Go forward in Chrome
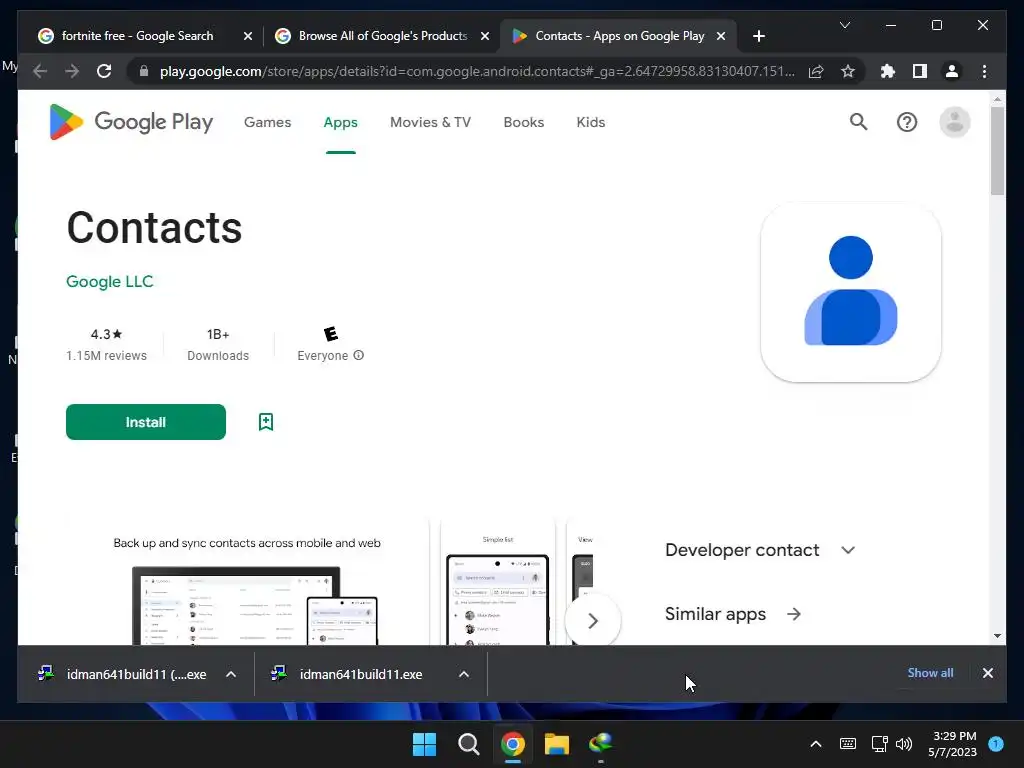The width and height of the screenshot is (1024, 768). (x=72, y=71)
